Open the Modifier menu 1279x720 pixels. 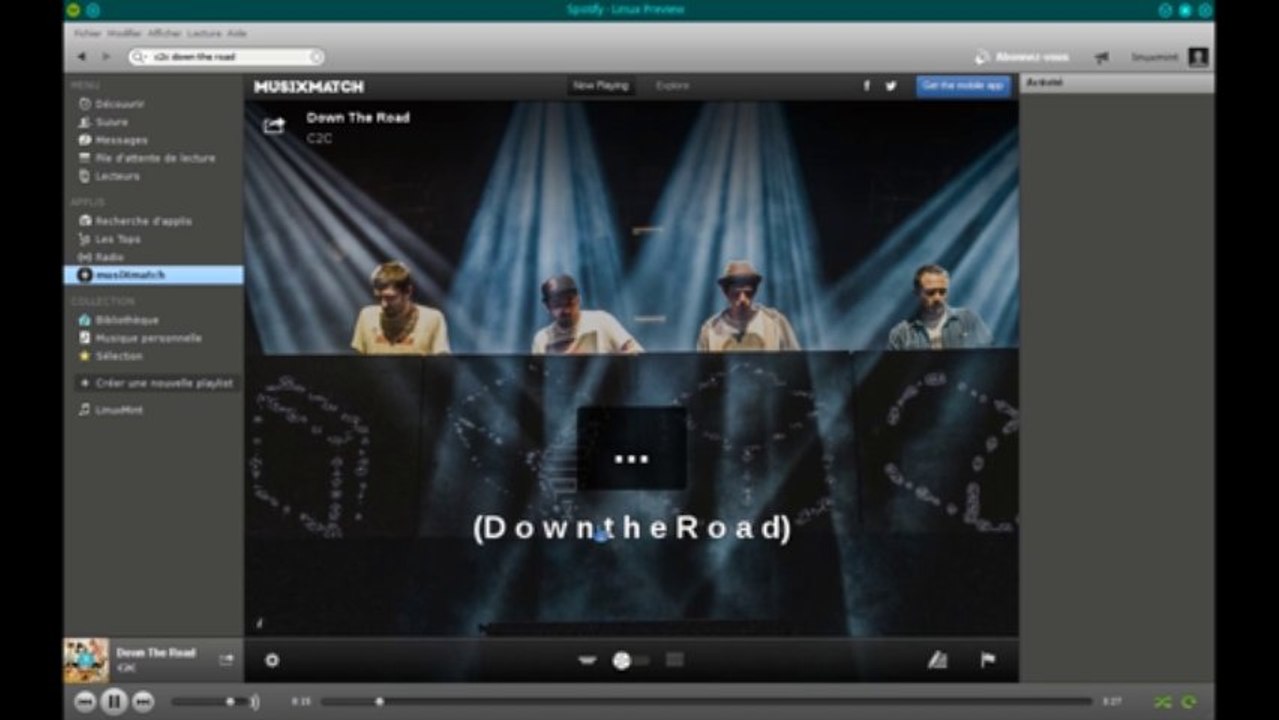point(125,33)
